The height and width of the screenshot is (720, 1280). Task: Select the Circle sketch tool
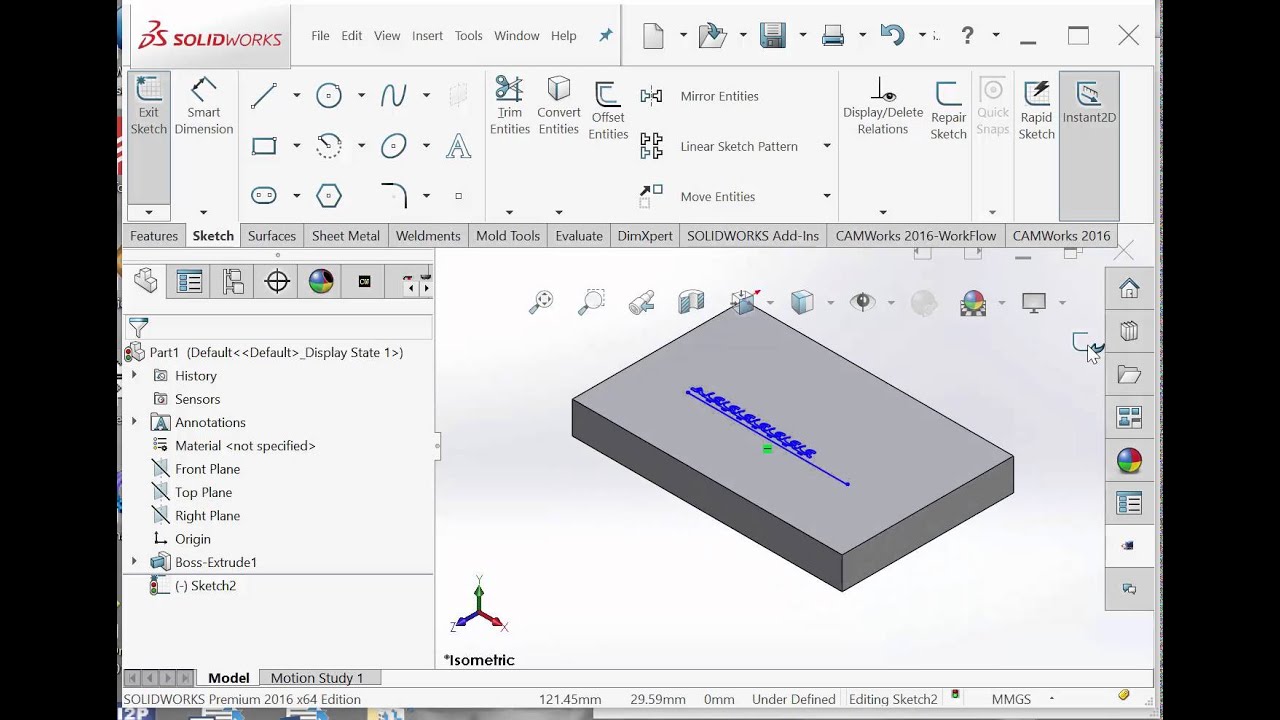pos(329,96)
